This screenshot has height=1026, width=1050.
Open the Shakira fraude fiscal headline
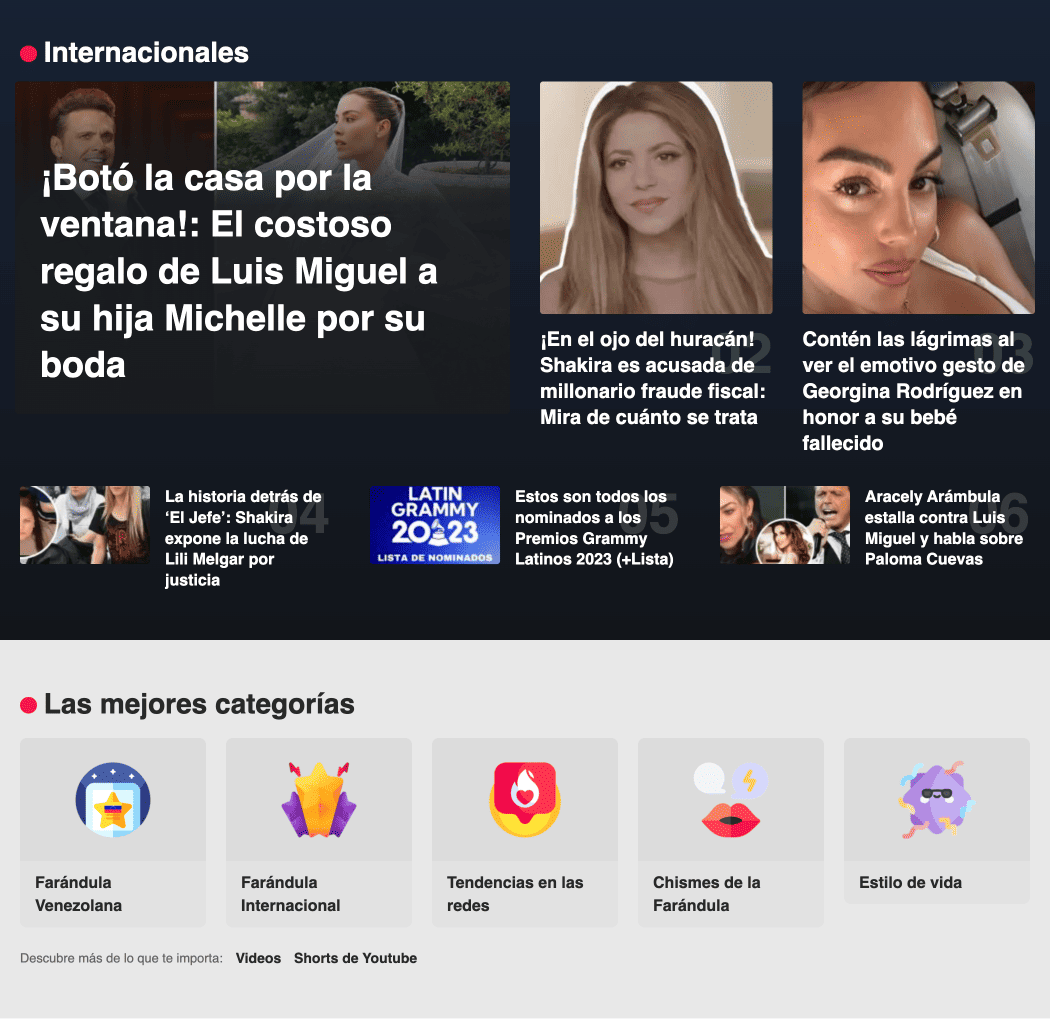coord(653,378)
